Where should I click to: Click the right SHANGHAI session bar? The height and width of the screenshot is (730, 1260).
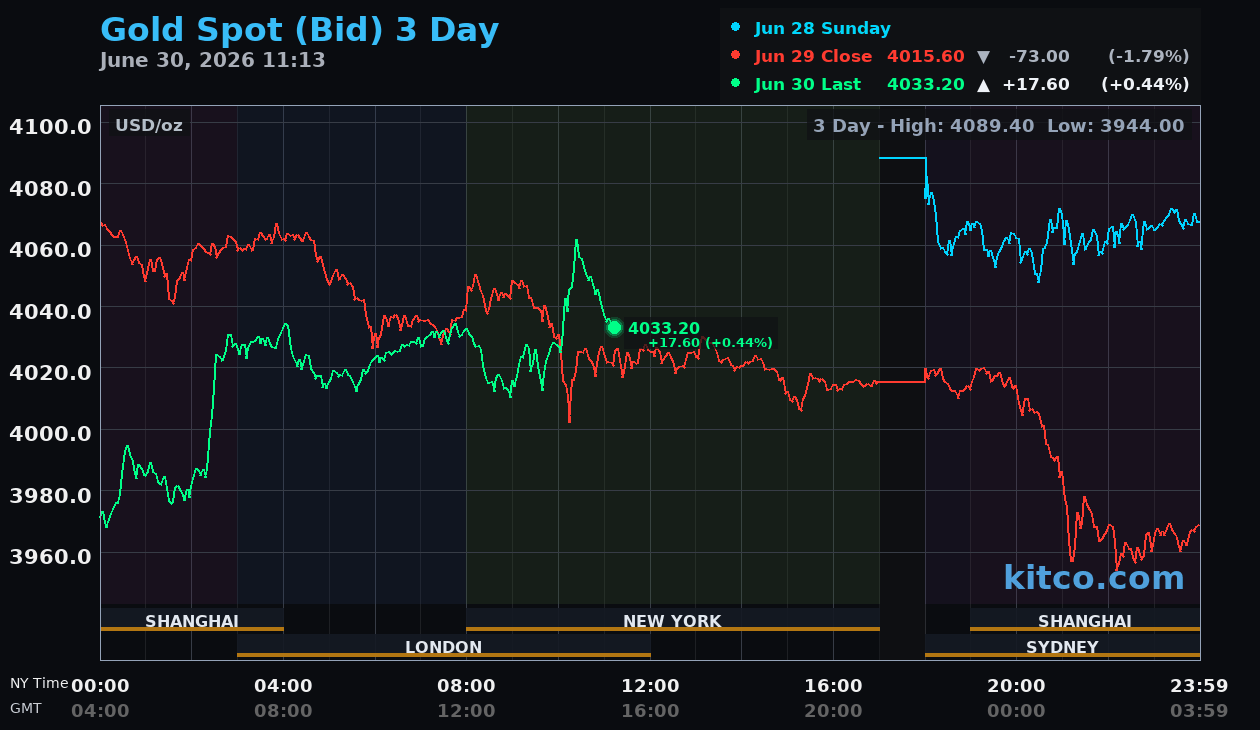click(x=1085, y=621)
